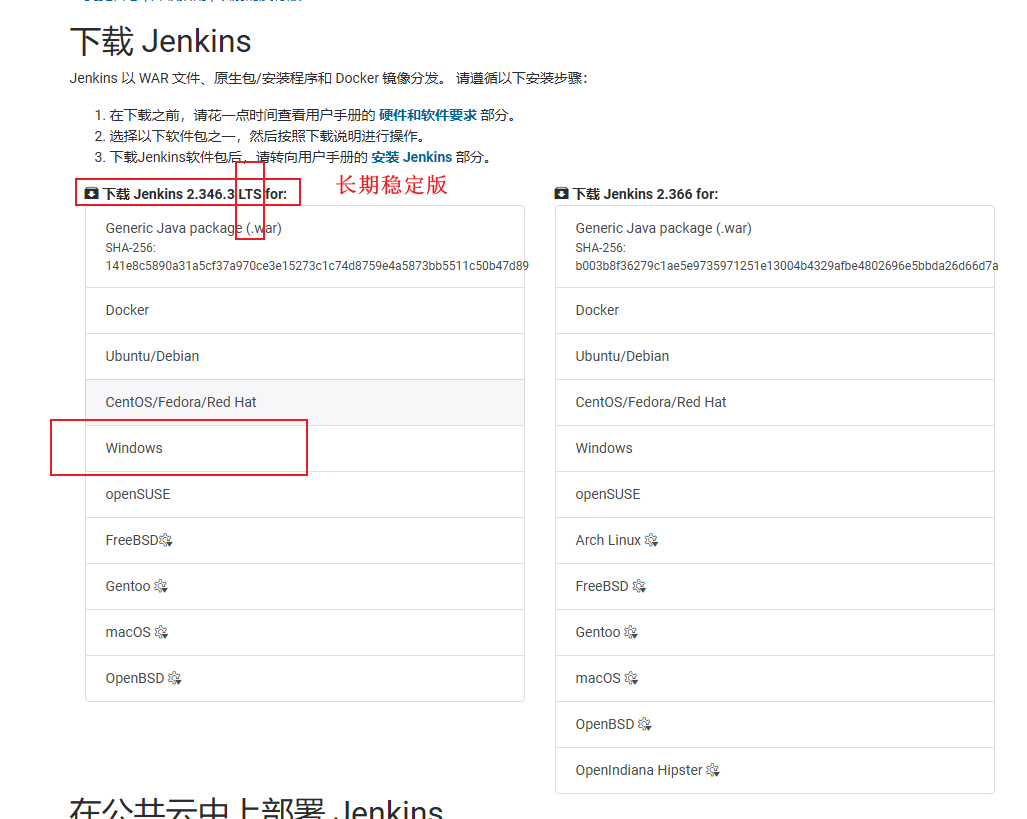Select the SHA-256 checksum text for the LTS war
The image size is (1027, 819).
coord(304,266)
